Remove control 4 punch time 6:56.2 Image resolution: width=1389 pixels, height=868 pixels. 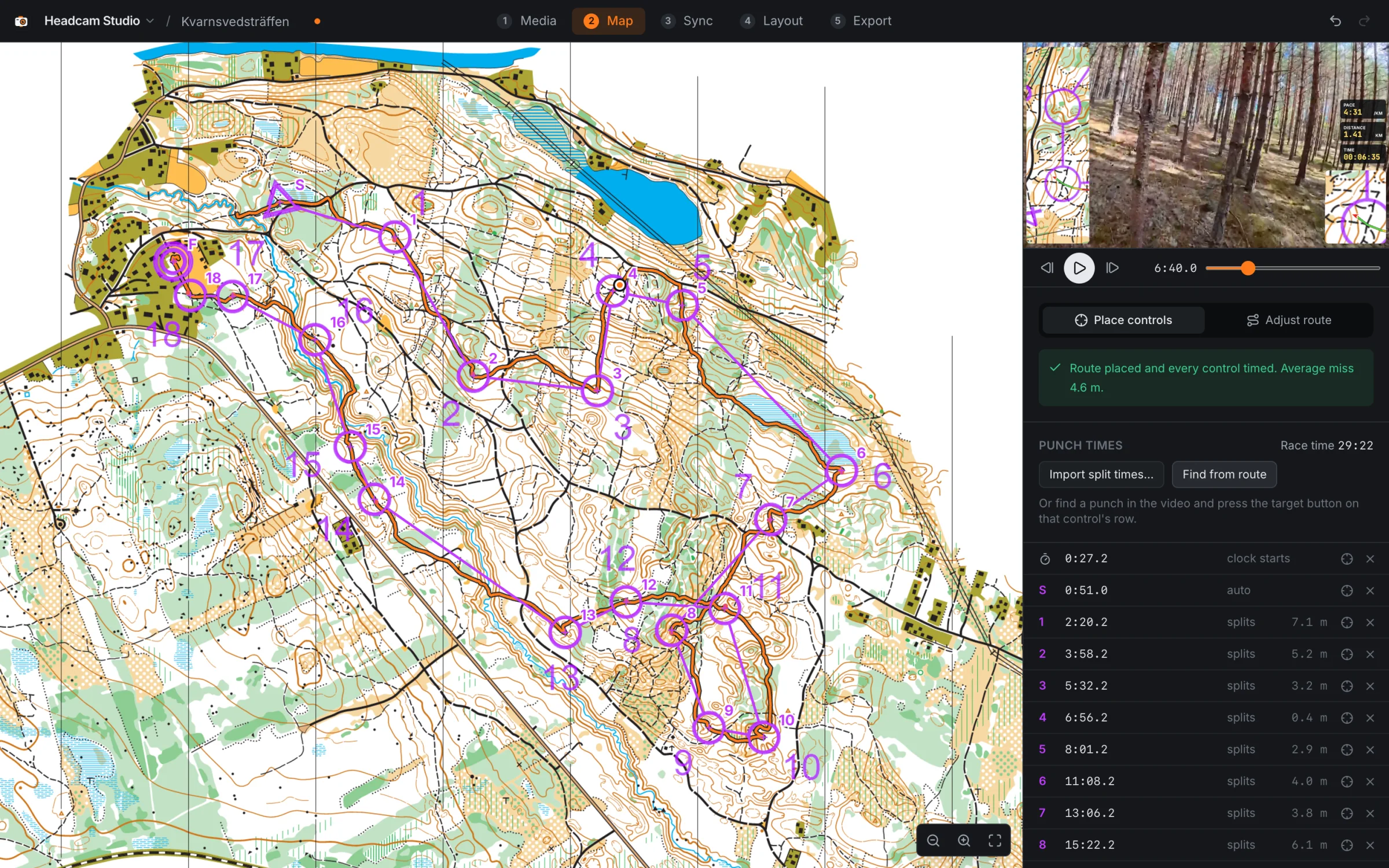pyautogui.click(x=1370, y=718)
